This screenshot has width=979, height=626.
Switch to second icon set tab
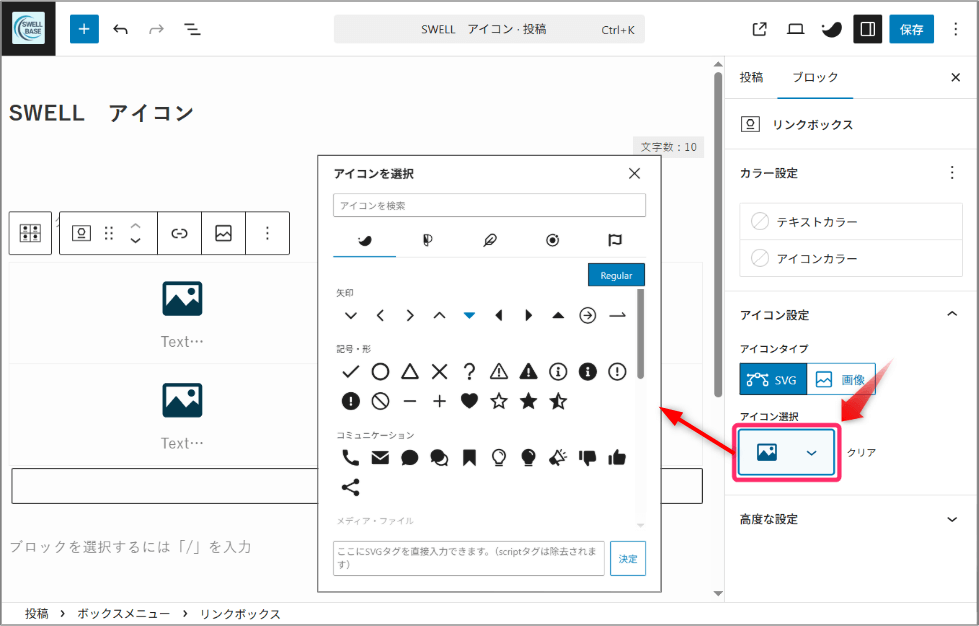[x=427, y=240]
